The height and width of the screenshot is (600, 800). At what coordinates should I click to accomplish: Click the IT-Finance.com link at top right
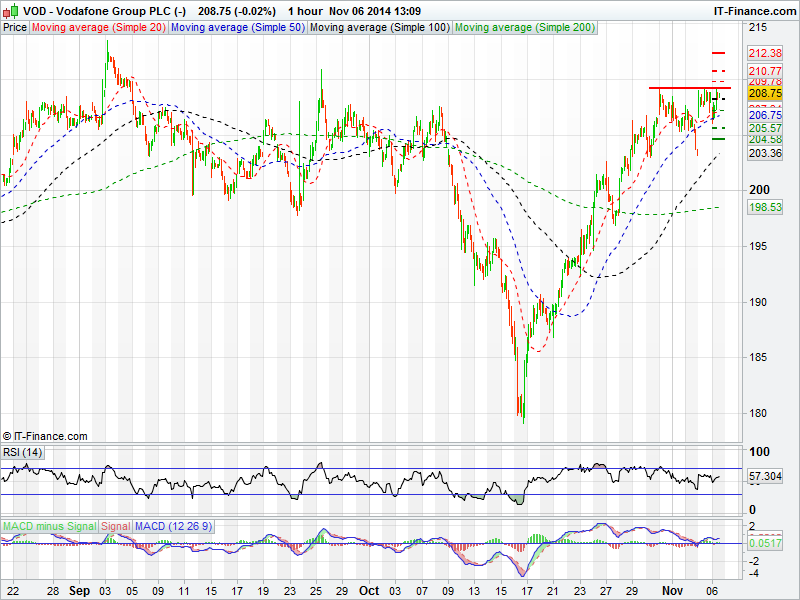tap(754, 10)
